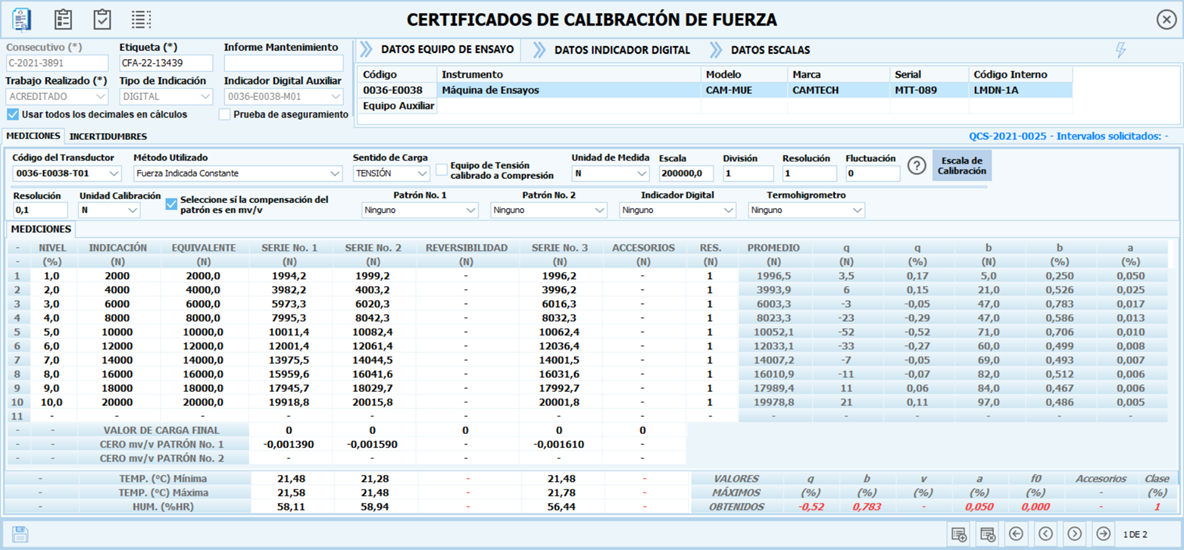Screen dimensions: 1184x550
Task: Click the save diskette icon at bottom left
Action: [20, 534]
